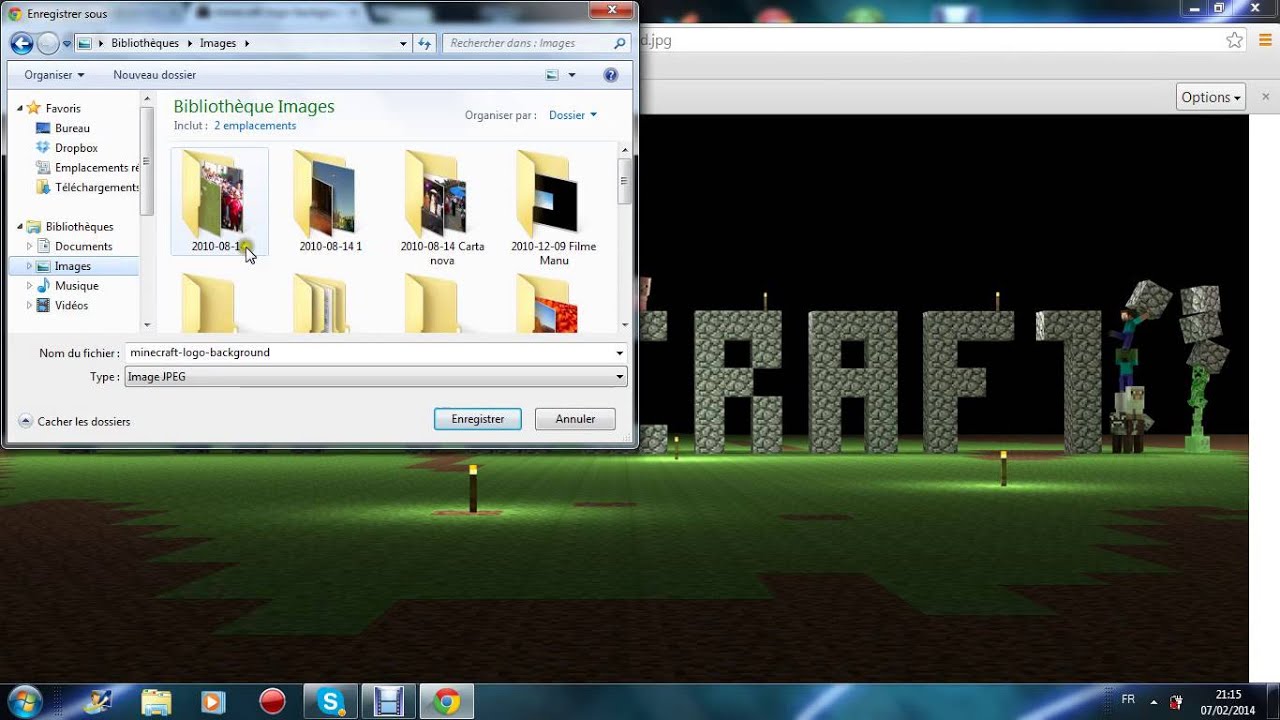Open the Chrome menu (three bars icon)
Screen dimensions: 1280x720
[1265, 41]
